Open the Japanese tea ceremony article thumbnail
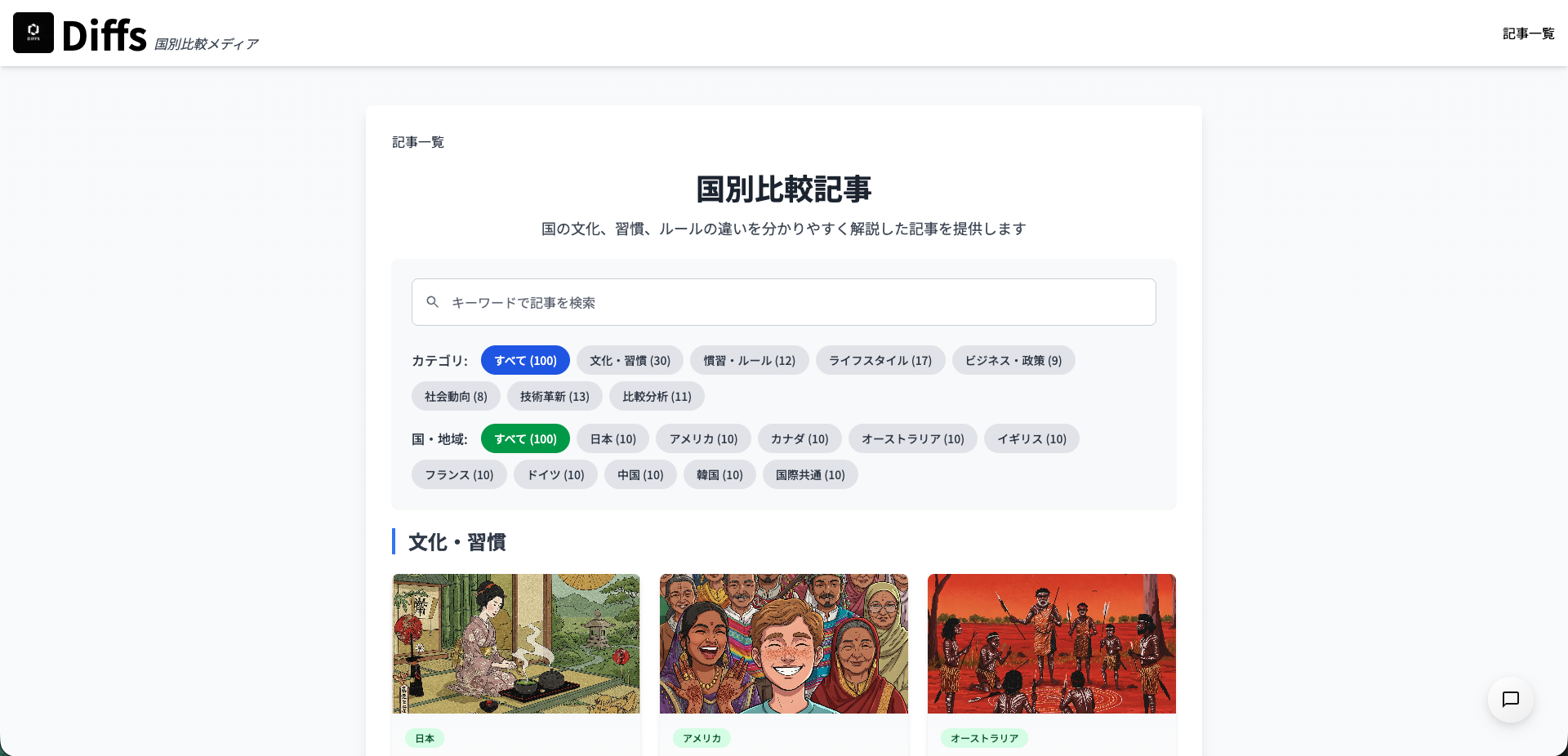This screenshot has height=756, width=1568. [516, 643]
